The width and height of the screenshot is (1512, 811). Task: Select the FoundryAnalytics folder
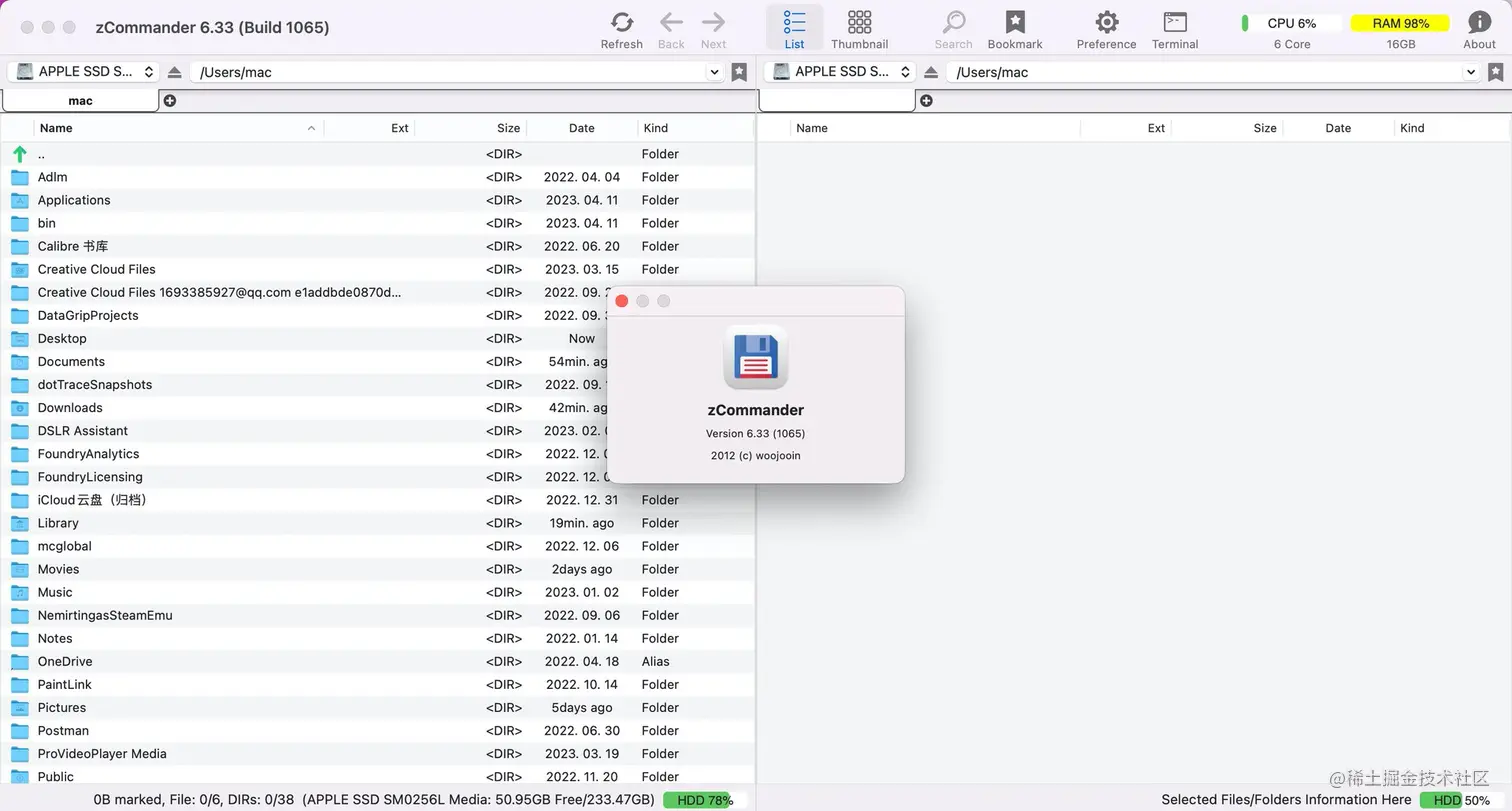point(377,454)
